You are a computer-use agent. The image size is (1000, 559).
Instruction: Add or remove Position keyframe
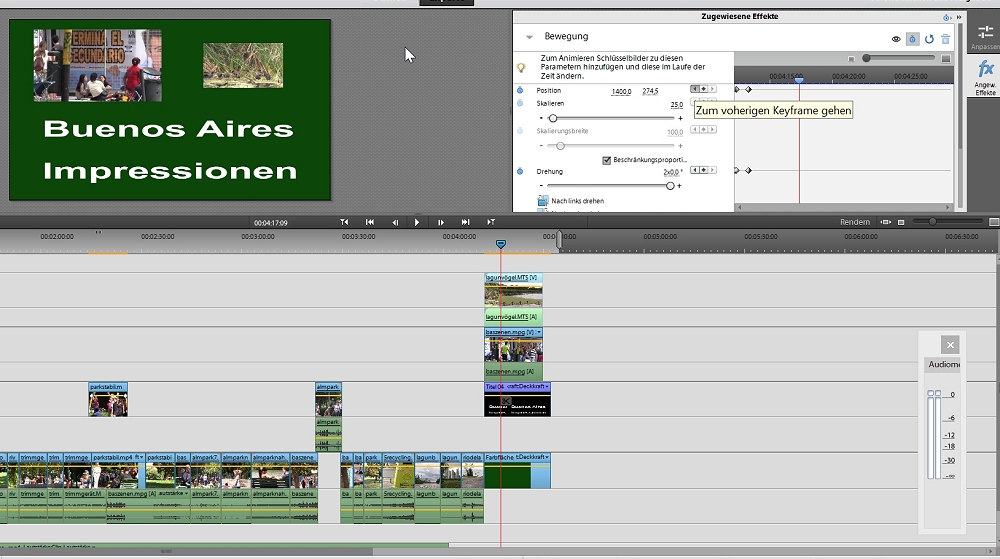click(x=703, y=89)
